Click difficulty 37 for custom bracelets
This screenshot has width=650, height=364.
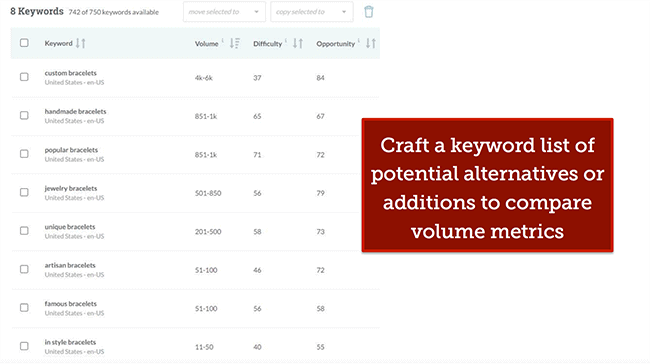[x=257, y=78]
